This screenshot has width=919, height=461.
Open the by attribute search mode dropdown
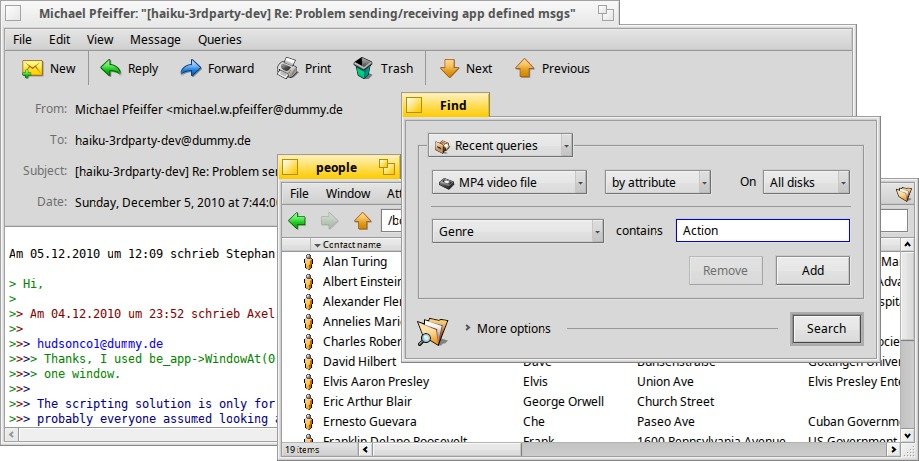[x=658, y=182]
